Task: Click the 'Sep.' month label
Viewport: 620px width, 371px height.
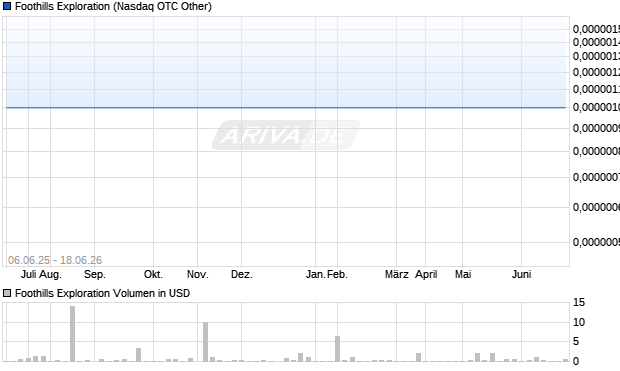Action: (95, 274)
